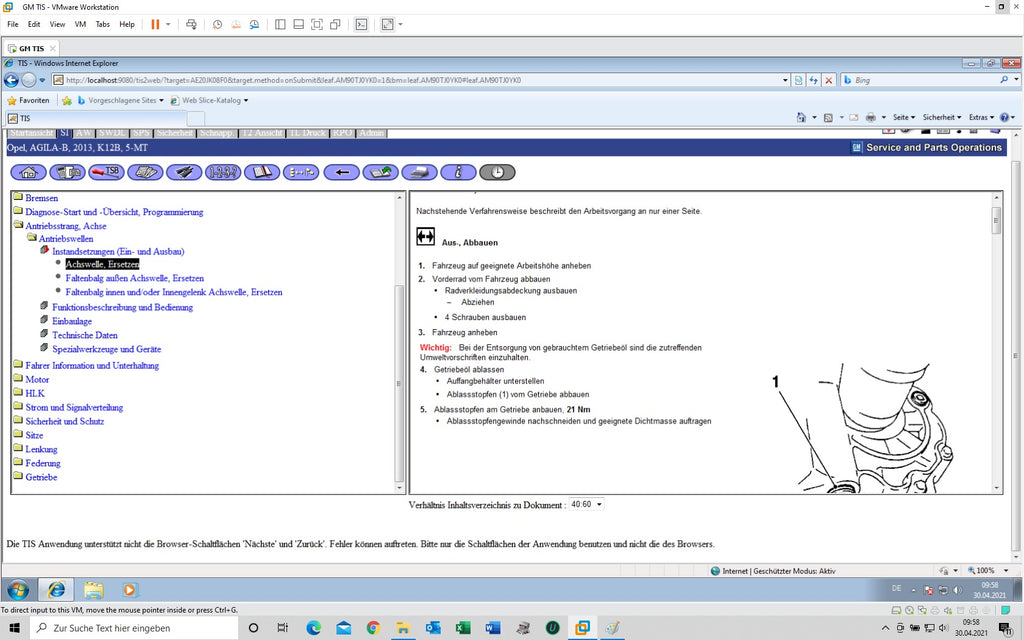Screen dimensions: 1024x640
Task: Send Ctrl+Alt+Del to the VM
Action: pos(191,24)
